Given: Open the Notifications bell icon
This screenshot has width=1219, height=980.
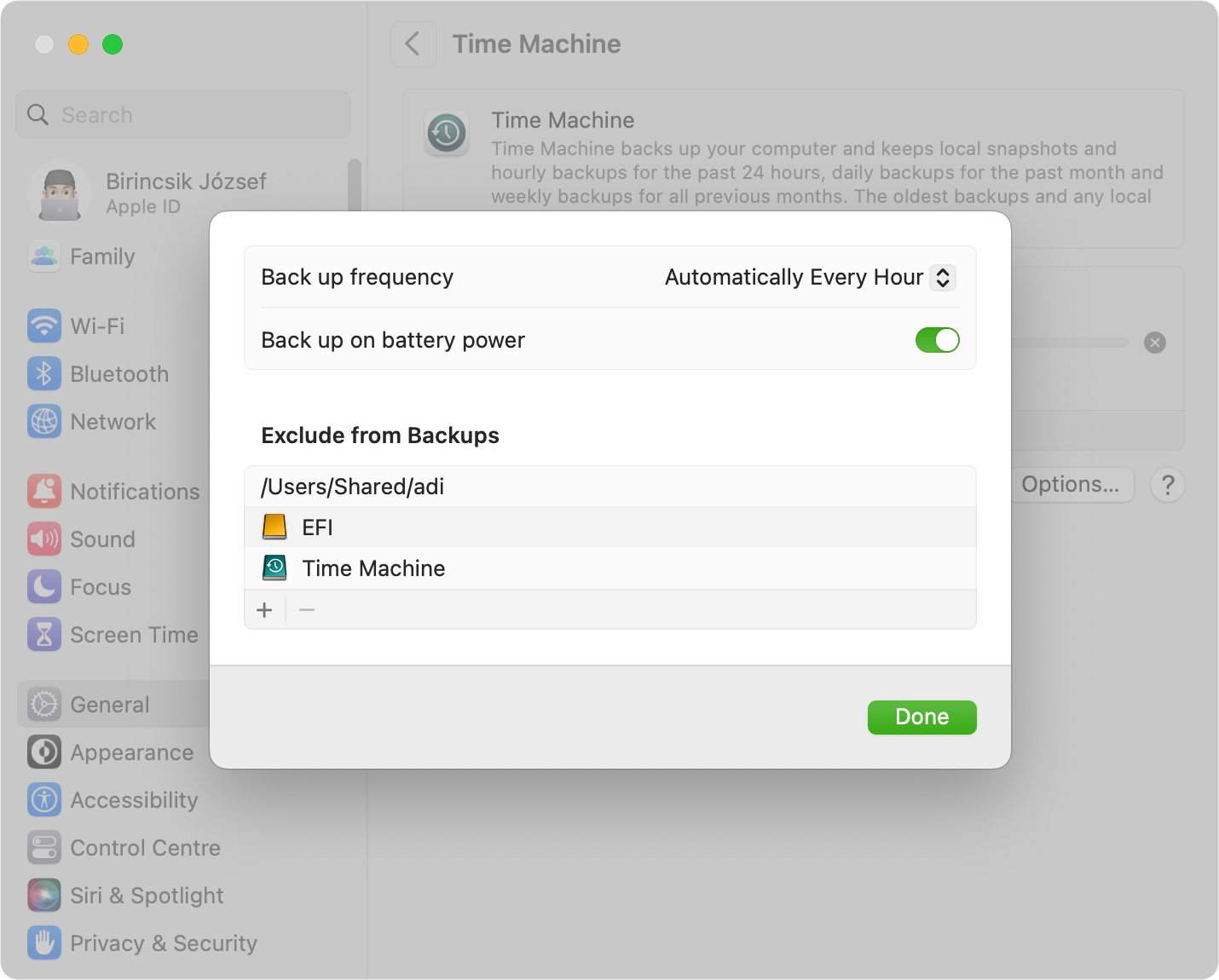Looking at the screenshot, I should [x=44, y=491].
